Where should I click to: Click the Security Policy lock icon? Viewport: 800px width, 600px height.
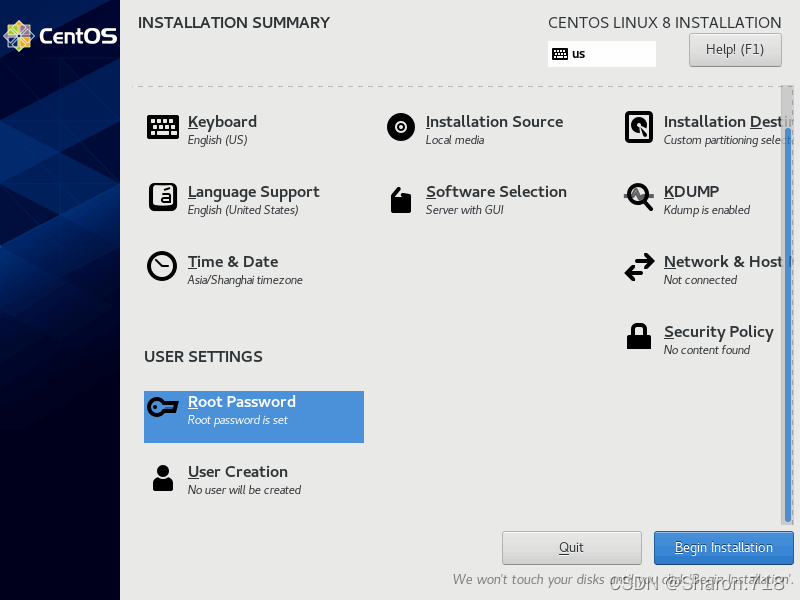coord(639,336)
